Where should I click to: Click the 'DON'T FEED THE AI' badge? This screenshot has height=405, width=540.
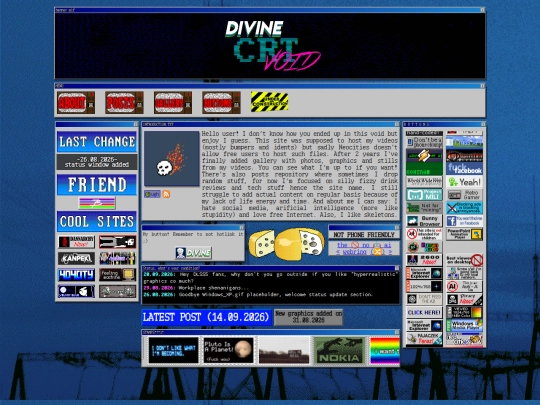pyautogui.click(x=424, y=299)
